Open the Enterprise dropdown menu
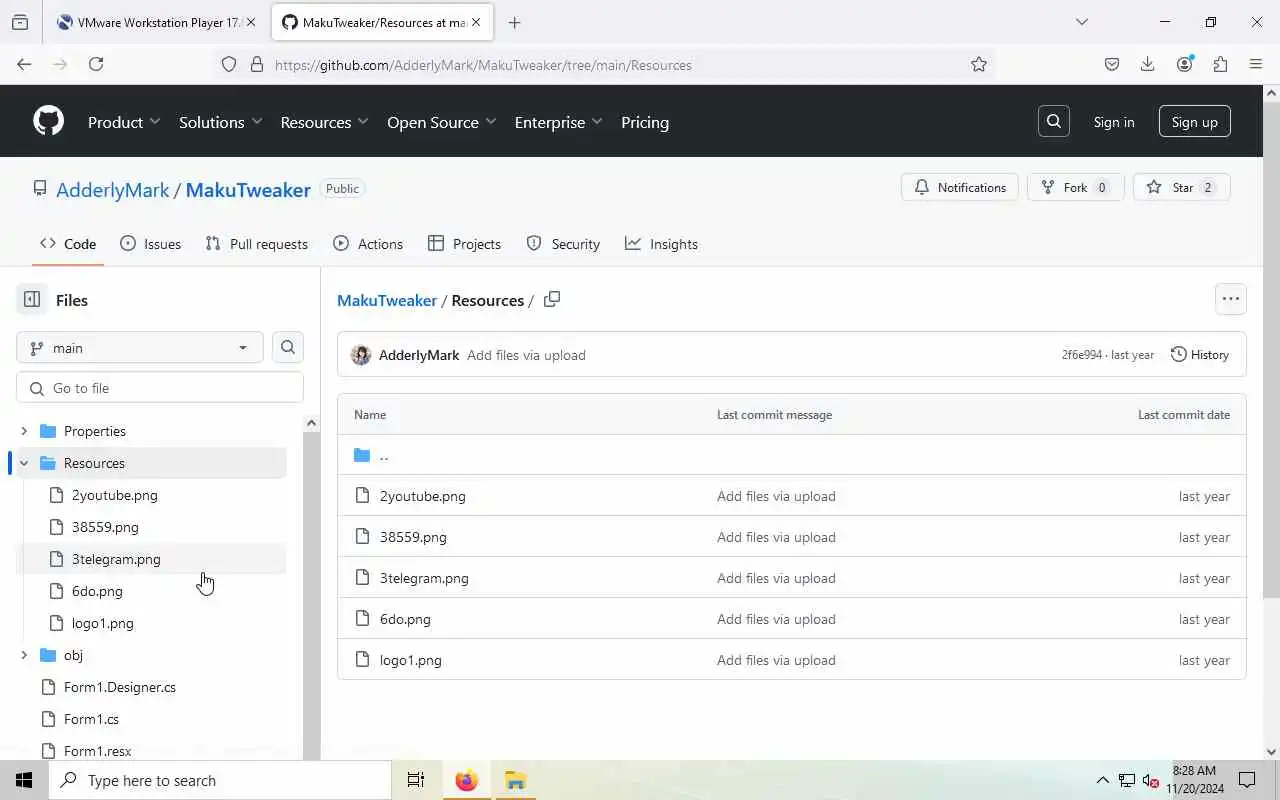 558,122
